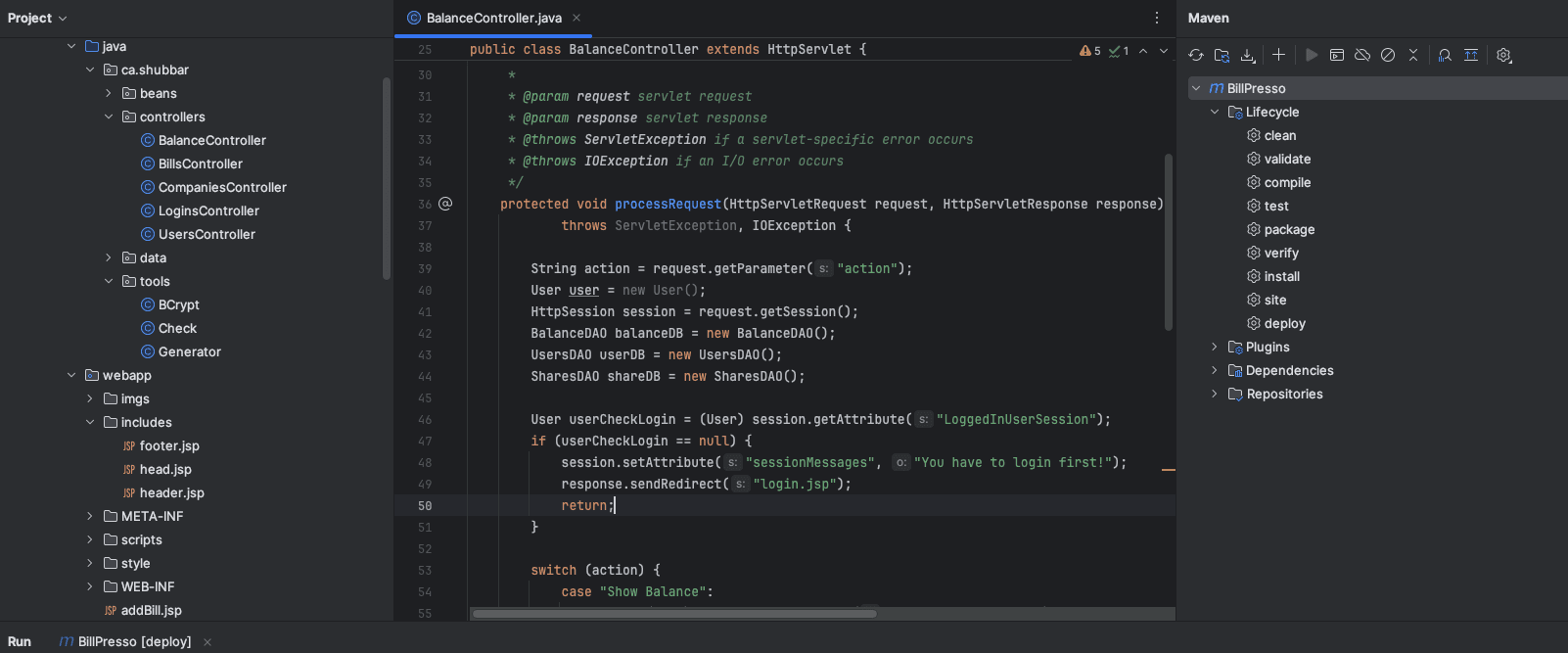Click the warnings count indicator showing 5
Screen dimensions: 1568x653
pos(1090,51)
